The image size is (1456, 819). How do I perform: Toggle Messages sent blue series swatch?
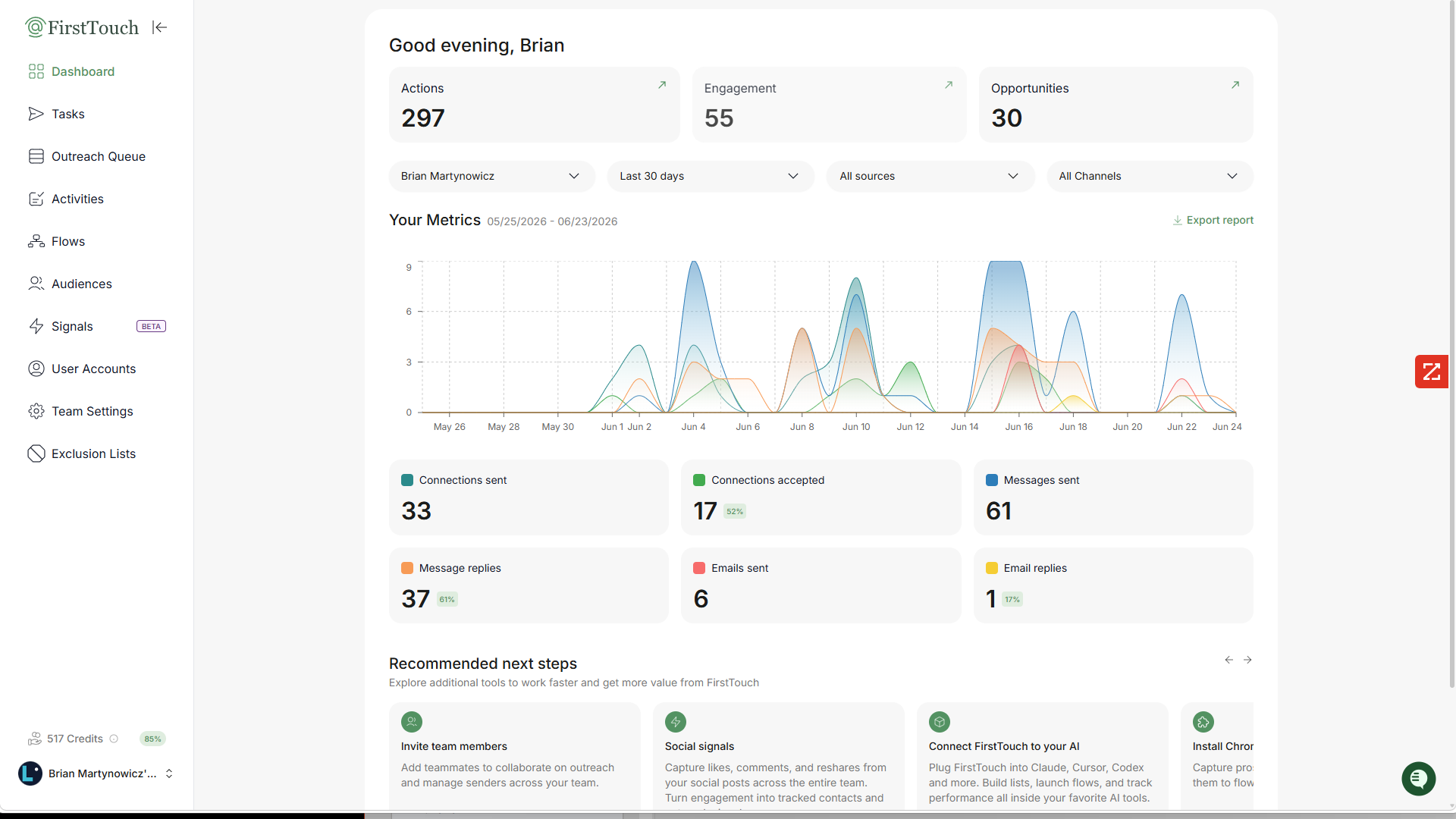point(992,480)
